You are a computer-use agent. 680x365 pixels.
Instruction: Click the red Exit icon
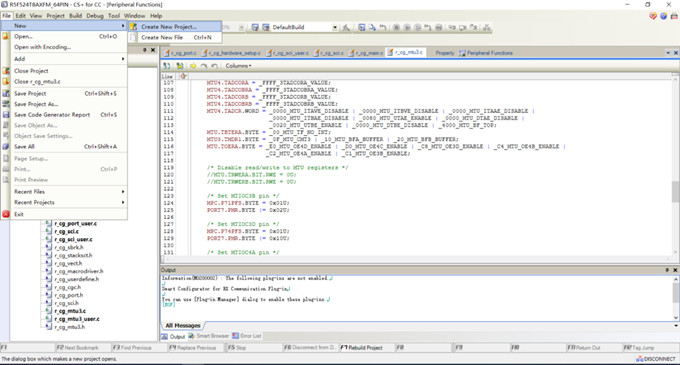pyautogui.click(x=6, y=214)
